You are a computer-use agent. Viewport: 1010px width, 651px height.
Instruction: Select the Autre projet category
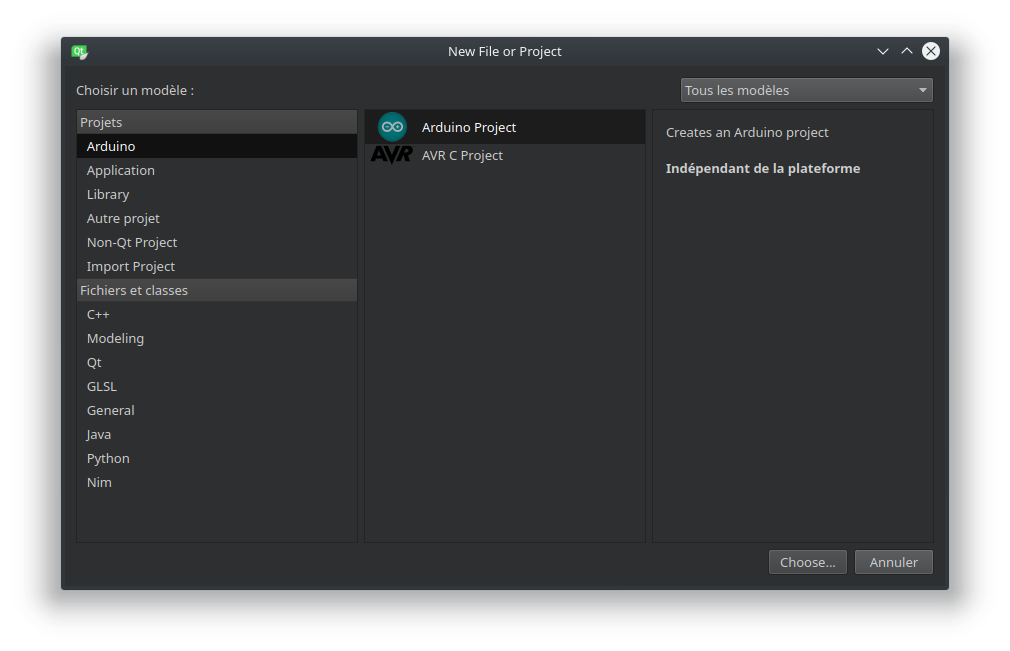pos(217,218)
